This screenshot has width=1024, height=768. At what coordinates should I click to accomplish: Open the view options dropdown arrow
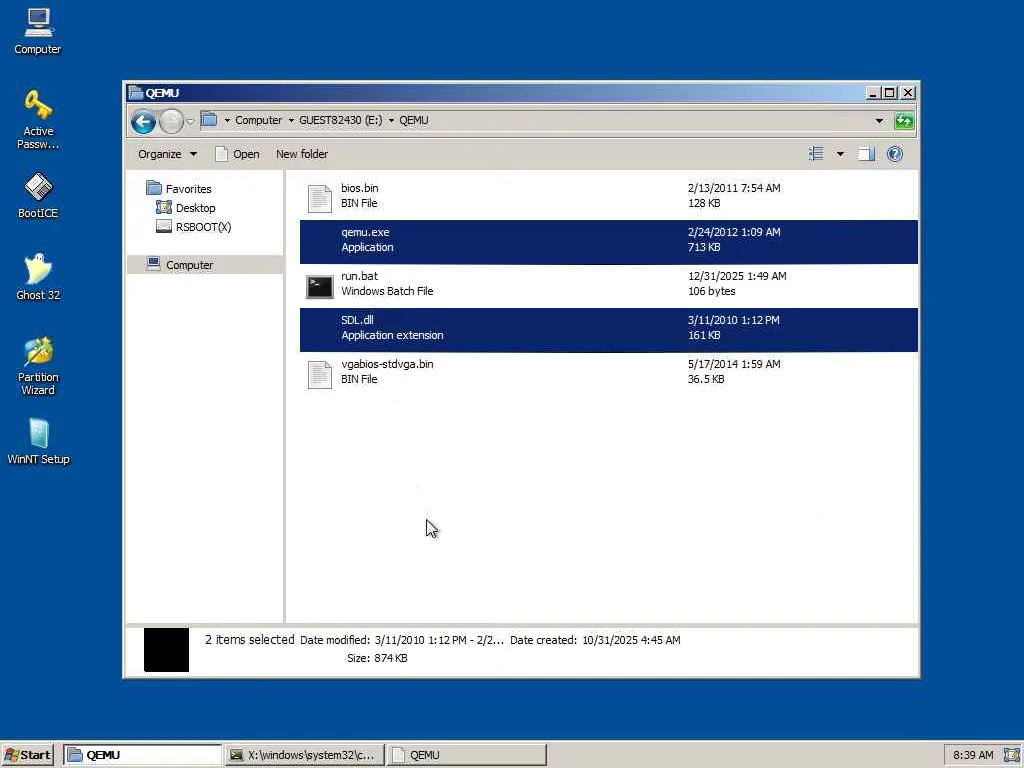coord(840,154)
